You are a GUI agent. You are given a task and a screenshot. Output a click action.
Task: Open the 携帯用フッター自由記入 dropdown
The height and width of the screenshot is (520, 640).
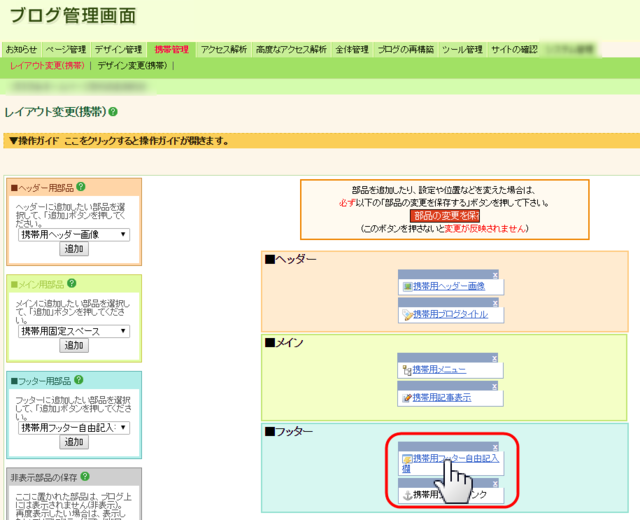(x=74, y=427)
